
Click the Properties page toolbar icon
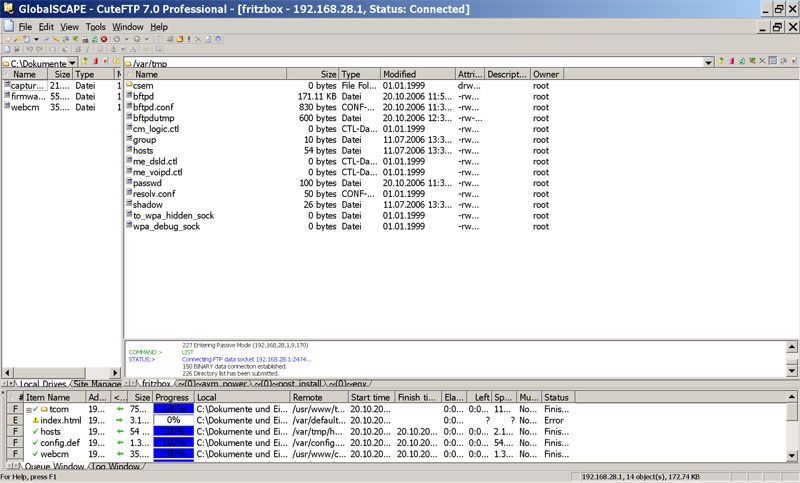[208, 39]
